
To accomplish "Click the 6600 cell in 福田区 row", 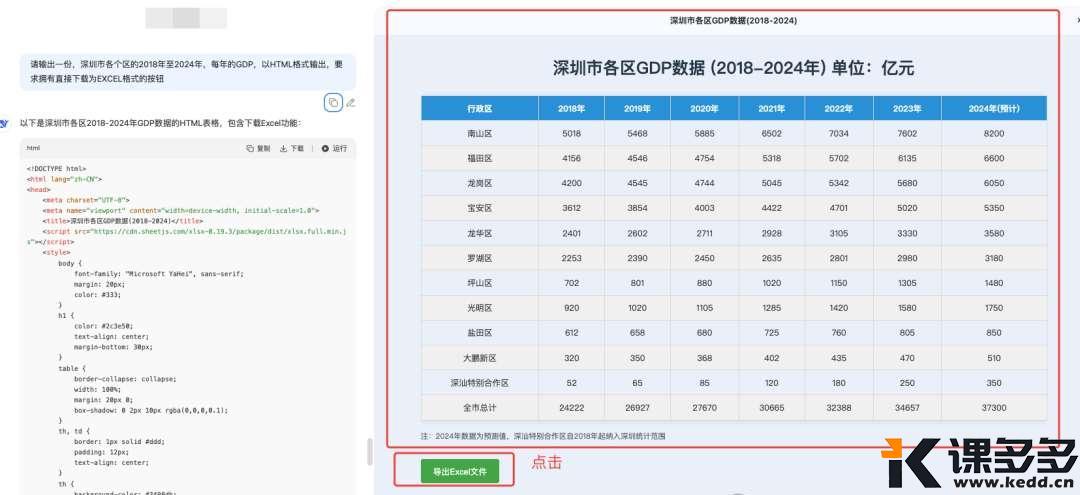I will click(x=994, y=158).
